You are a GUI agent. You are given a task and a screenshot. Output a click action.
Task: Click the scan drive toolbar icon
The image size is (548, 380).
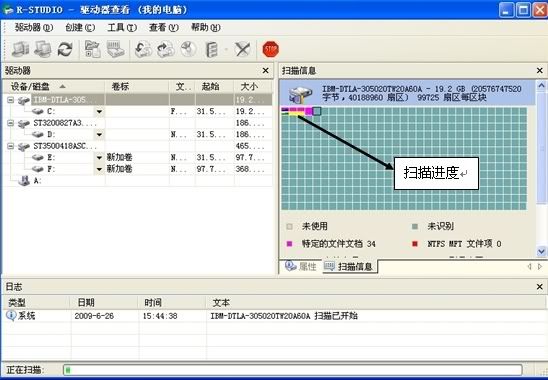click(x=115, y=49)
